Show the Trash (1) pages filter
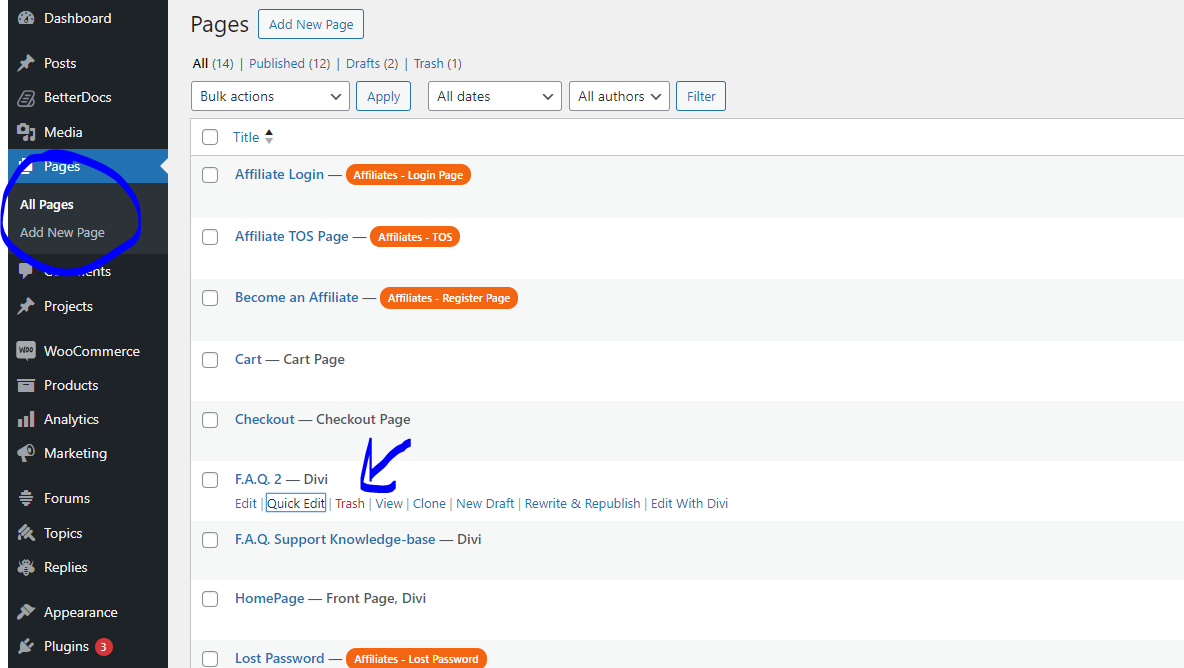The width and height of the screenshot is (1184, 668). (x=437, y=63)
